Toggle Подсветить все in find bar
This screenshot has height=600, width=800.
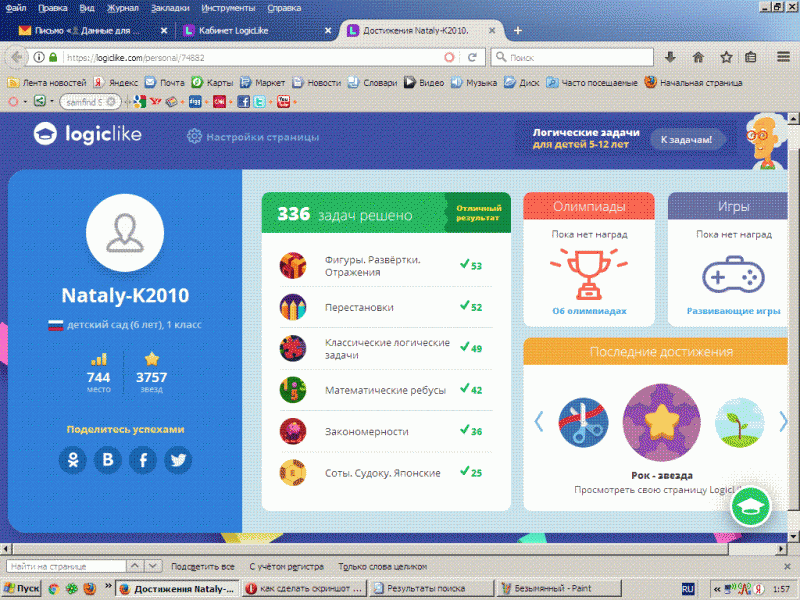203,566
